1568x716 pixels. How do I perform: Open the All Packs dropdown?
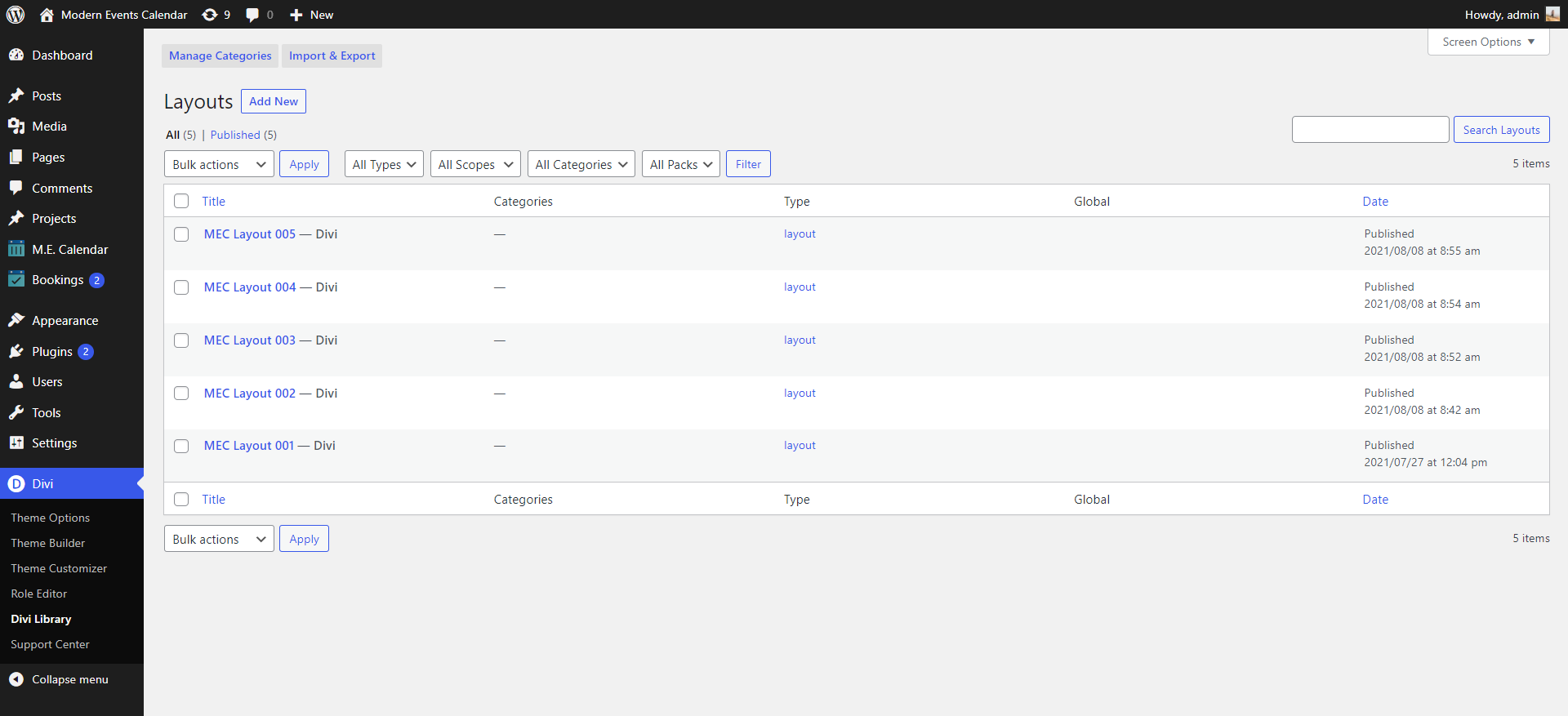680,164
